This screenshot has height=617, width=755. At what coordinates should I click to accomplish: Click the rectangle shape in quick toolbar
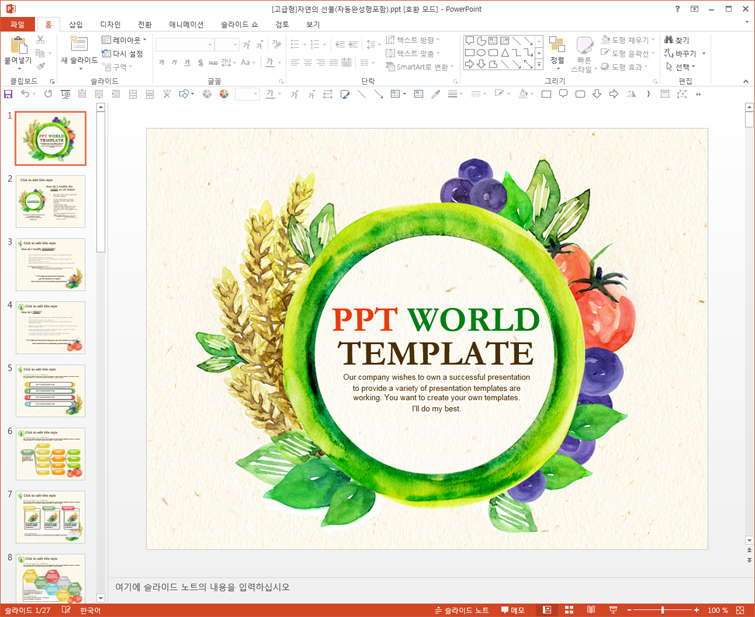coord(546,94)
